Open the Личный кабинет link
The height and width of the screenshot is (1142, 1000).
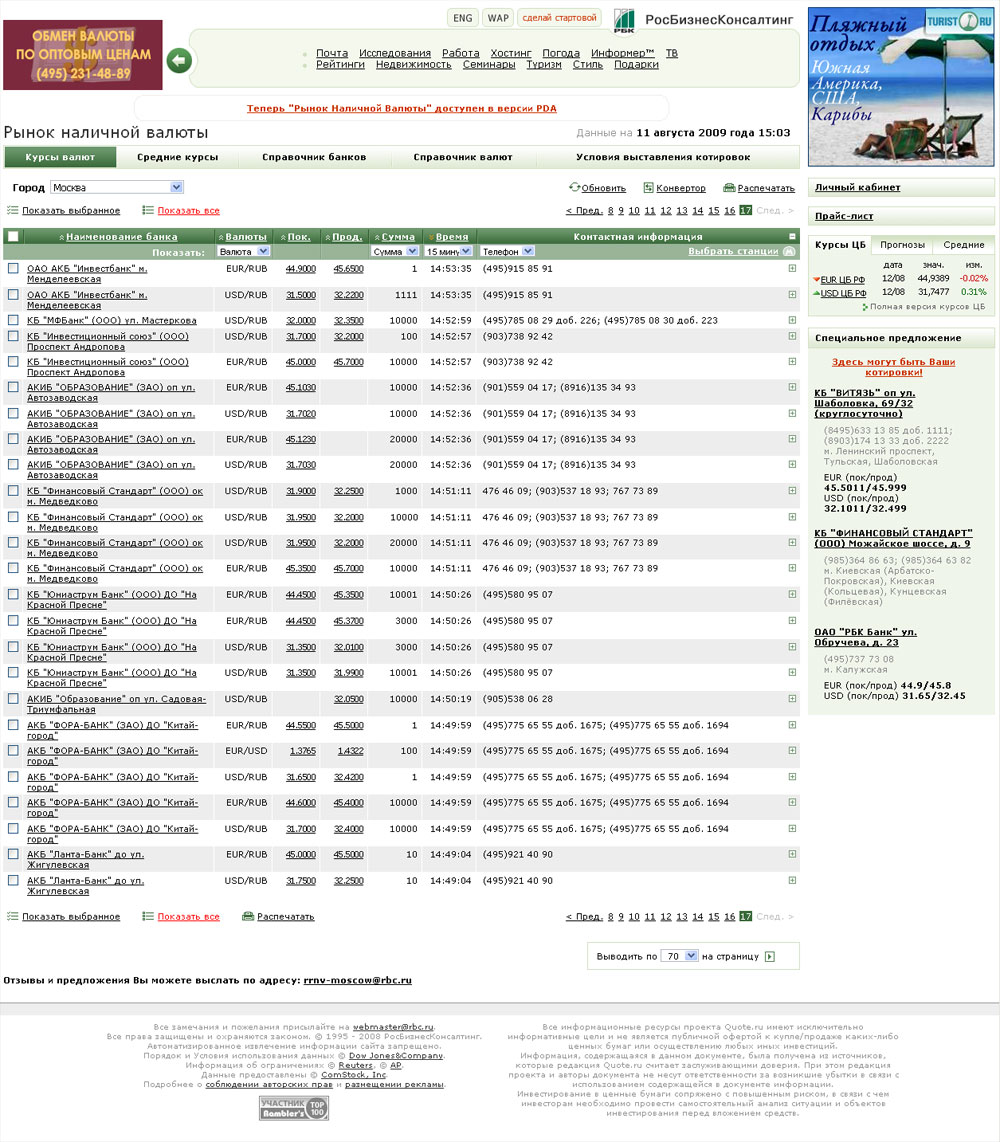click(857, 187)
